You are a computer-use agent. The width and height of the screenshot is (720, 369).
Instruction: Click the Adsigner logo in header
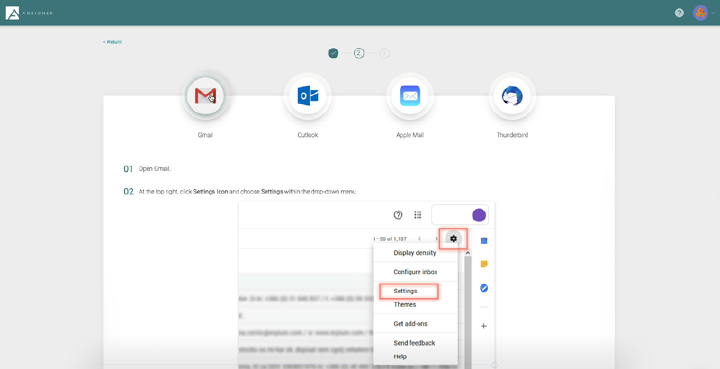point(29,13)
